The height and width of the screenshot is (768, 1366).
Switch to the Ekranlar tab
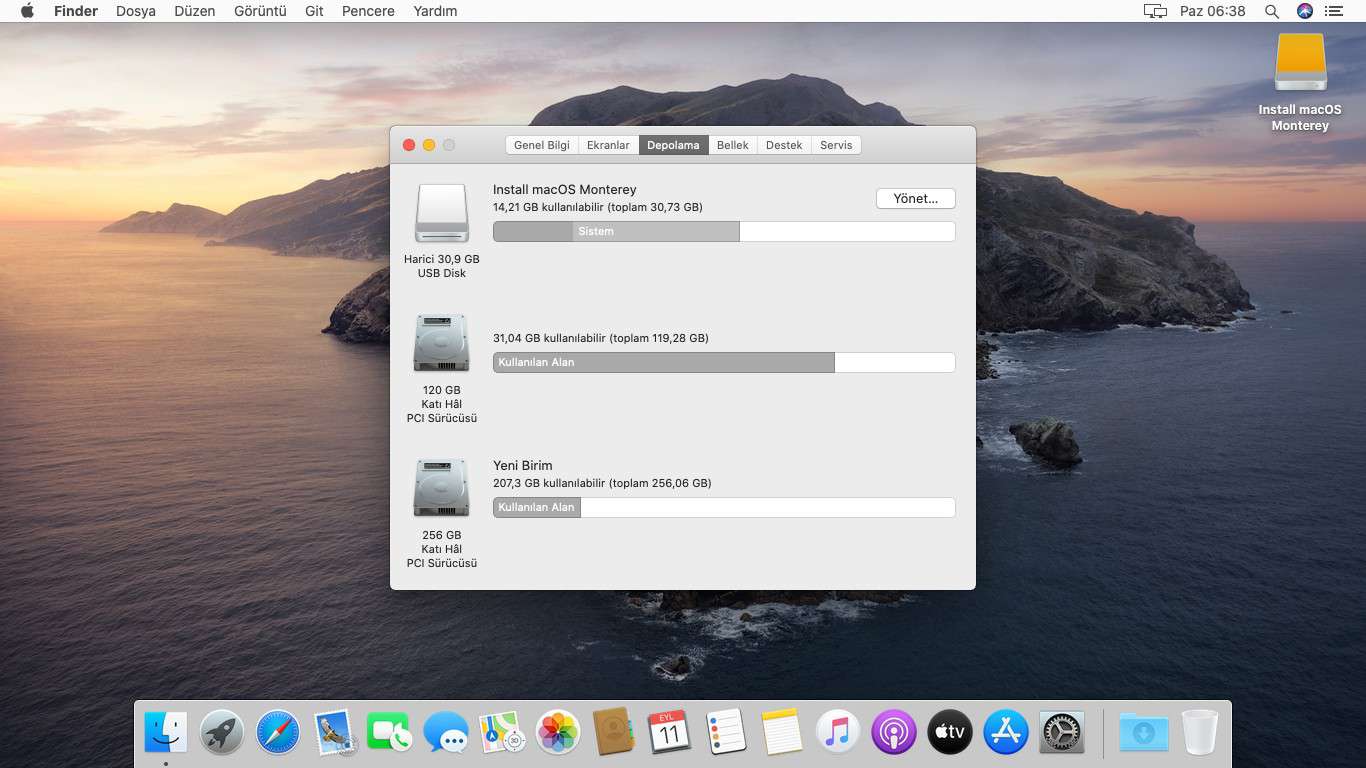(608, 145)
